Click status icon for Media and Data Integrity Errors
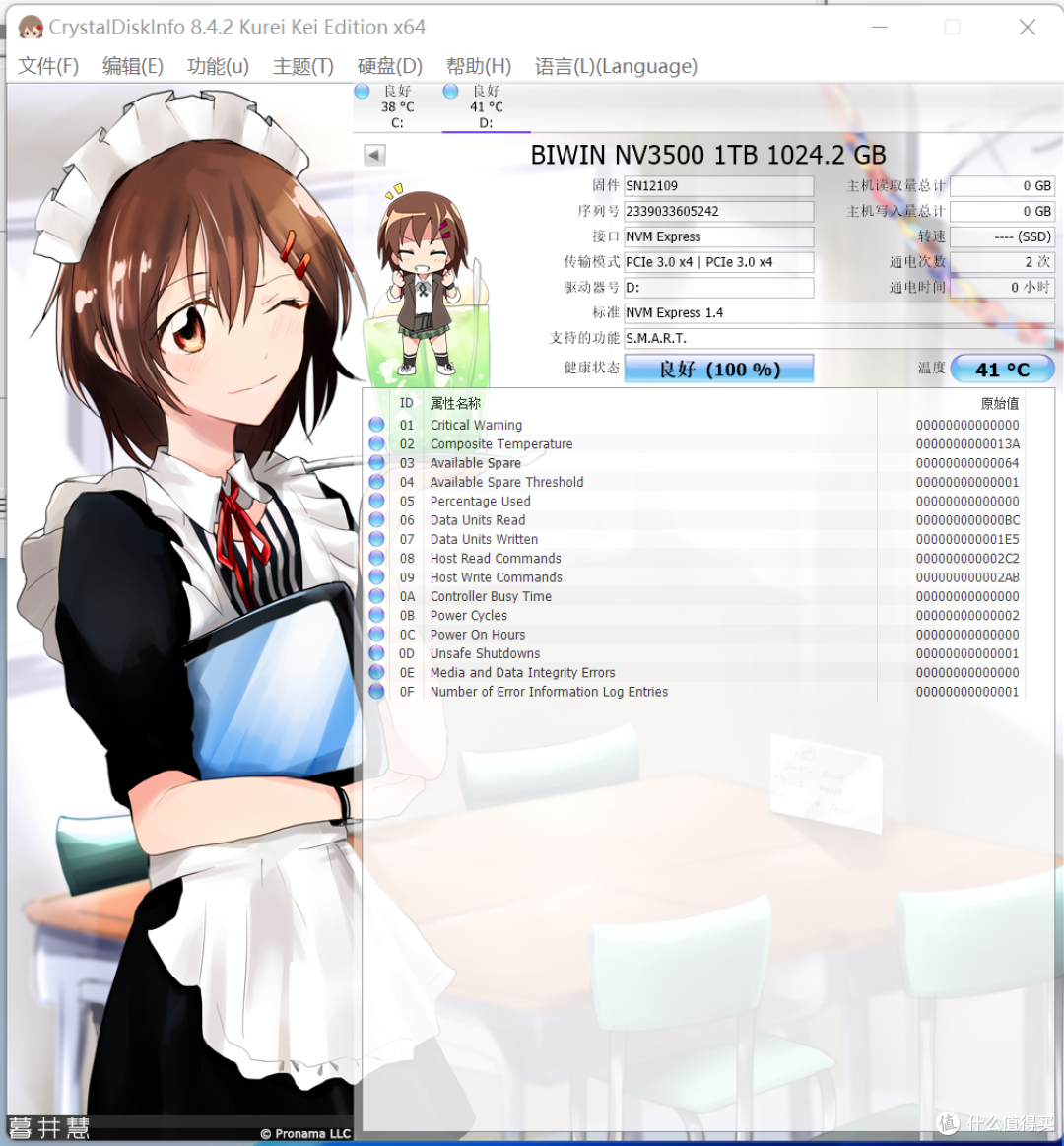 click(x=376, y=672)
